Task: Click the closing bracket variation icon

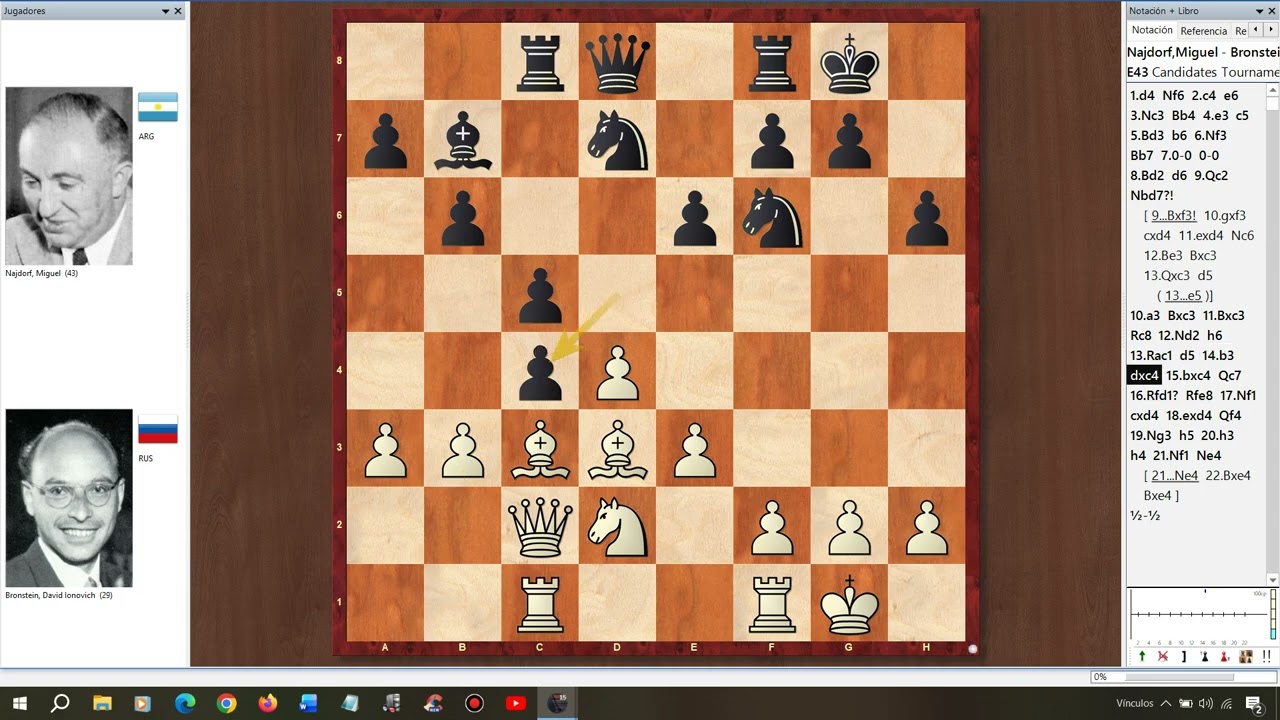Action: (x=1184, y=657)
